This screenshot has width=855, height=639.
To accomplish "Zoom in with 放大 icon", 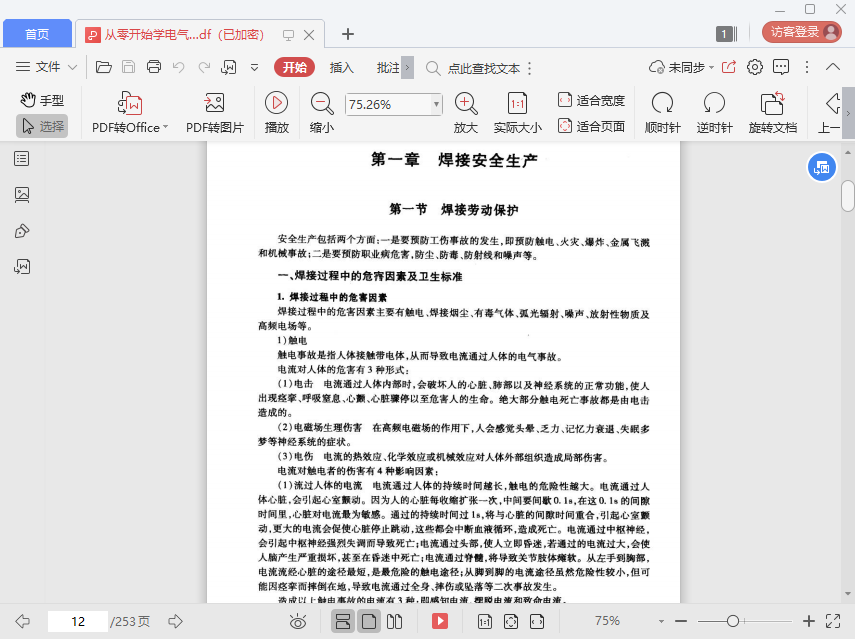I will [x=466, y=113].
